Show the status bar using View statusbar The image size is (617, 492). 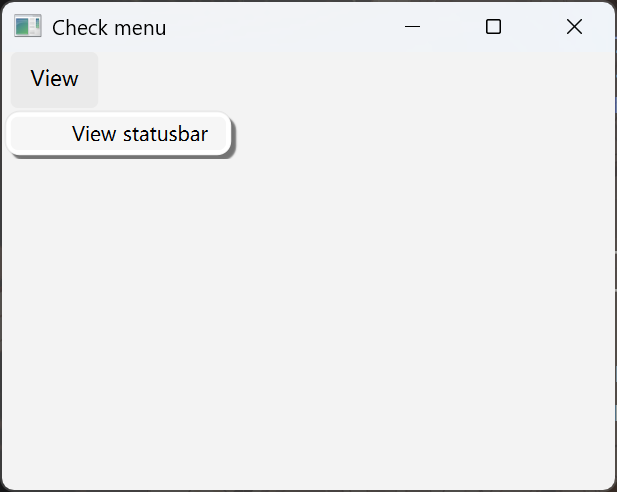[139, 134]
